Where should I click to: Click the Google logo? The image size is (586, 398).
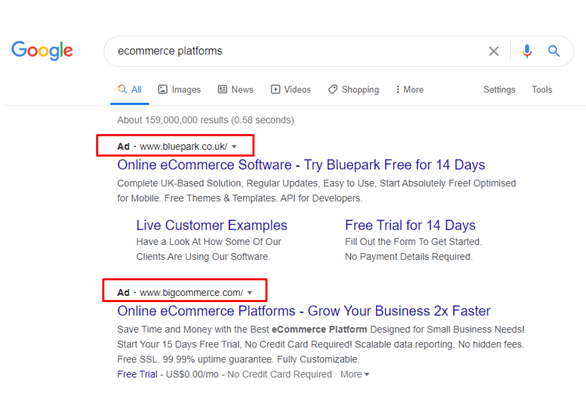[x=42, y=50]
